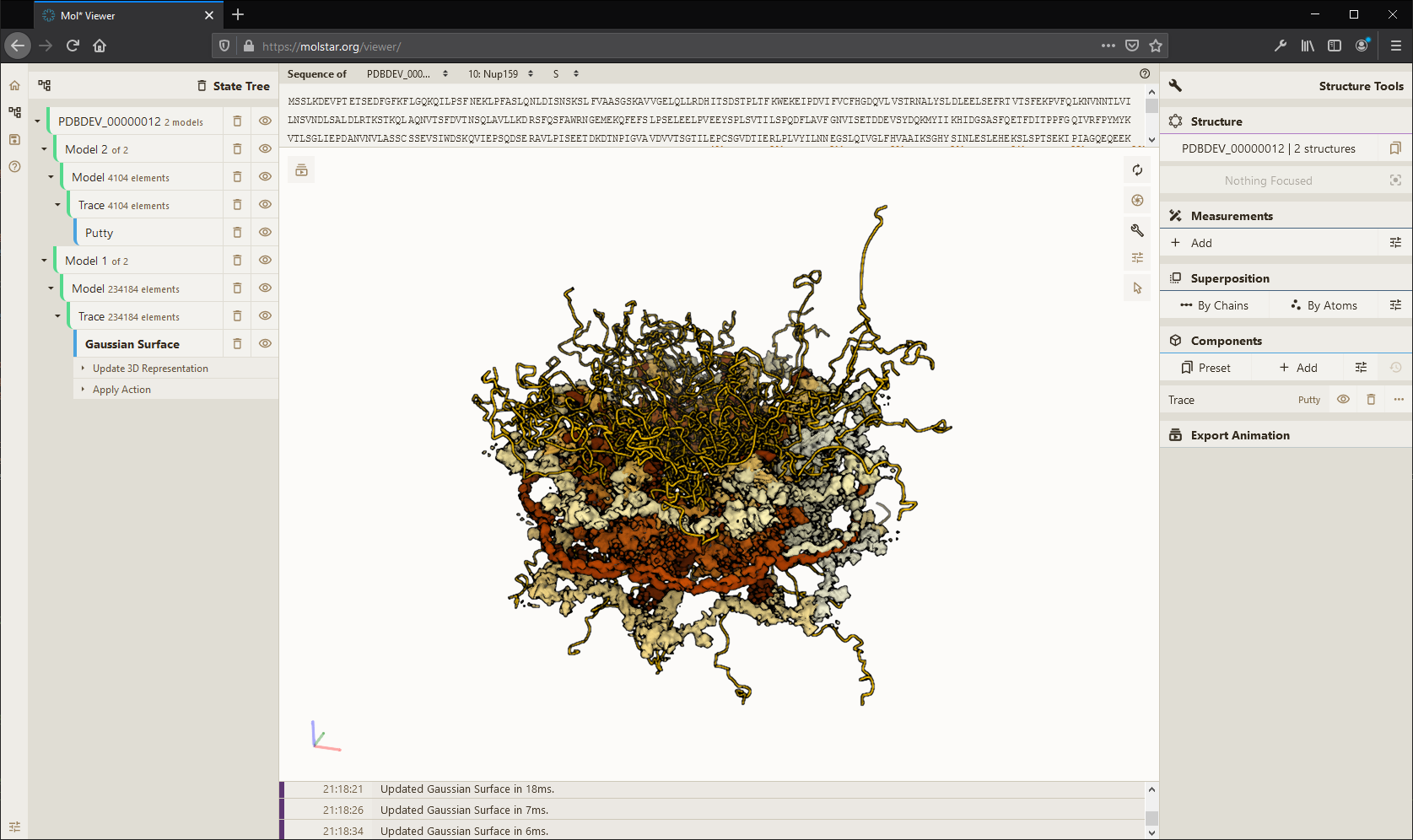Toggle visibility of Trace component
The width and height of the screenshot is (1413, 840).
point(1343,400)
